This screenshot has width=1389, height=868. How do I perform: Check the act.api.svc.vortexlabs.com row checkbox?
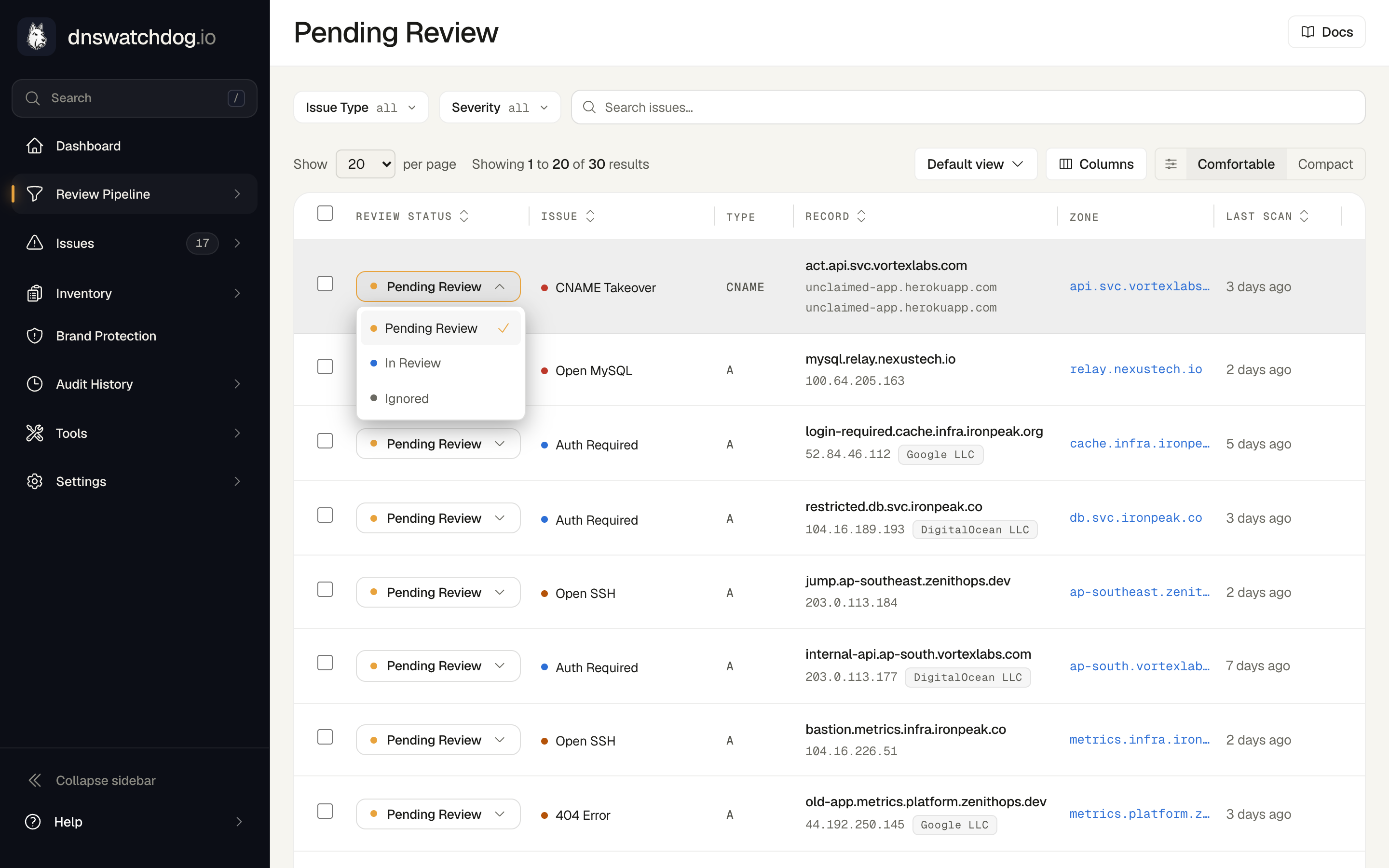(x=325, y=284)
